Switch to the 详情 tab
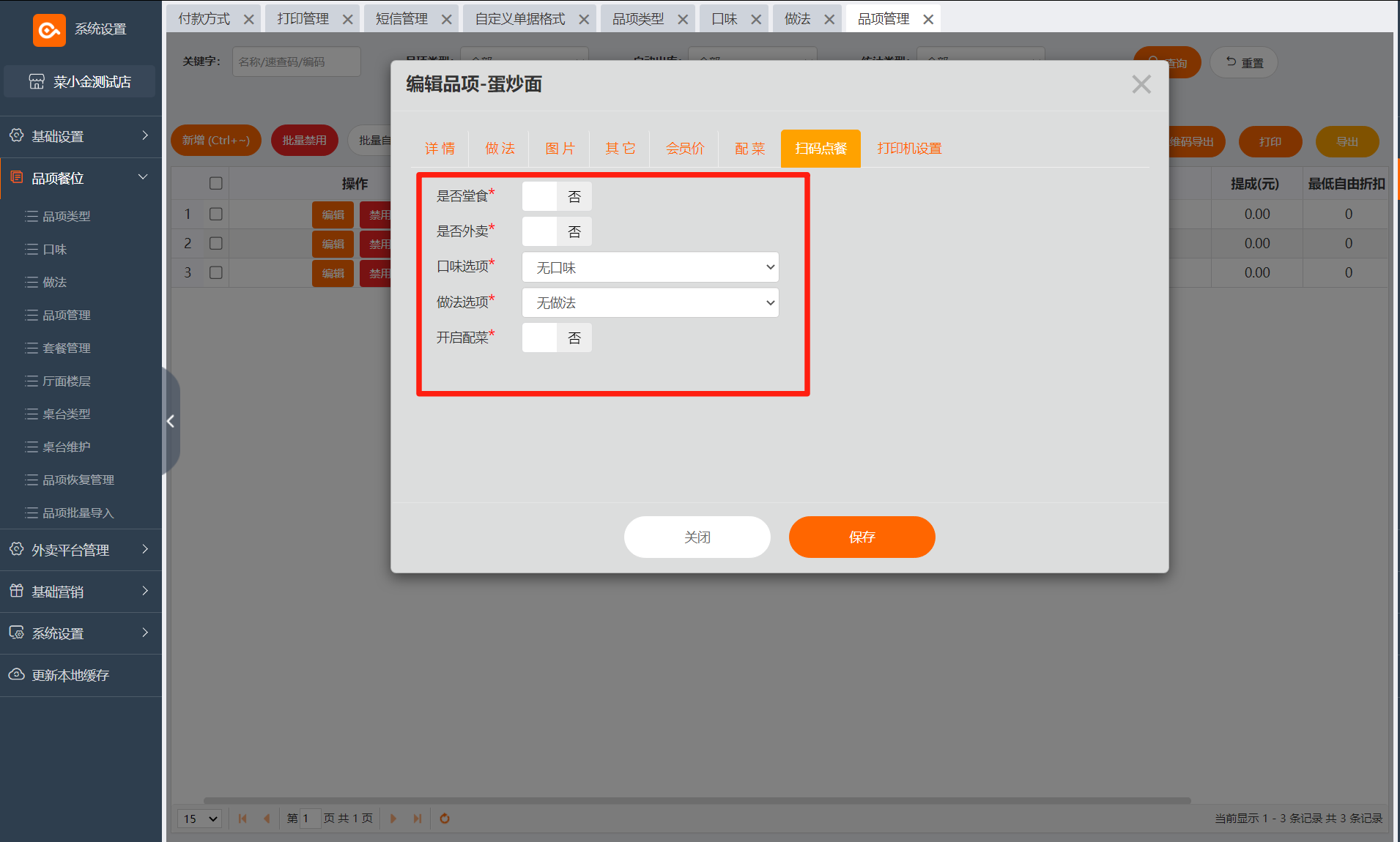 [x=440, y=149]
